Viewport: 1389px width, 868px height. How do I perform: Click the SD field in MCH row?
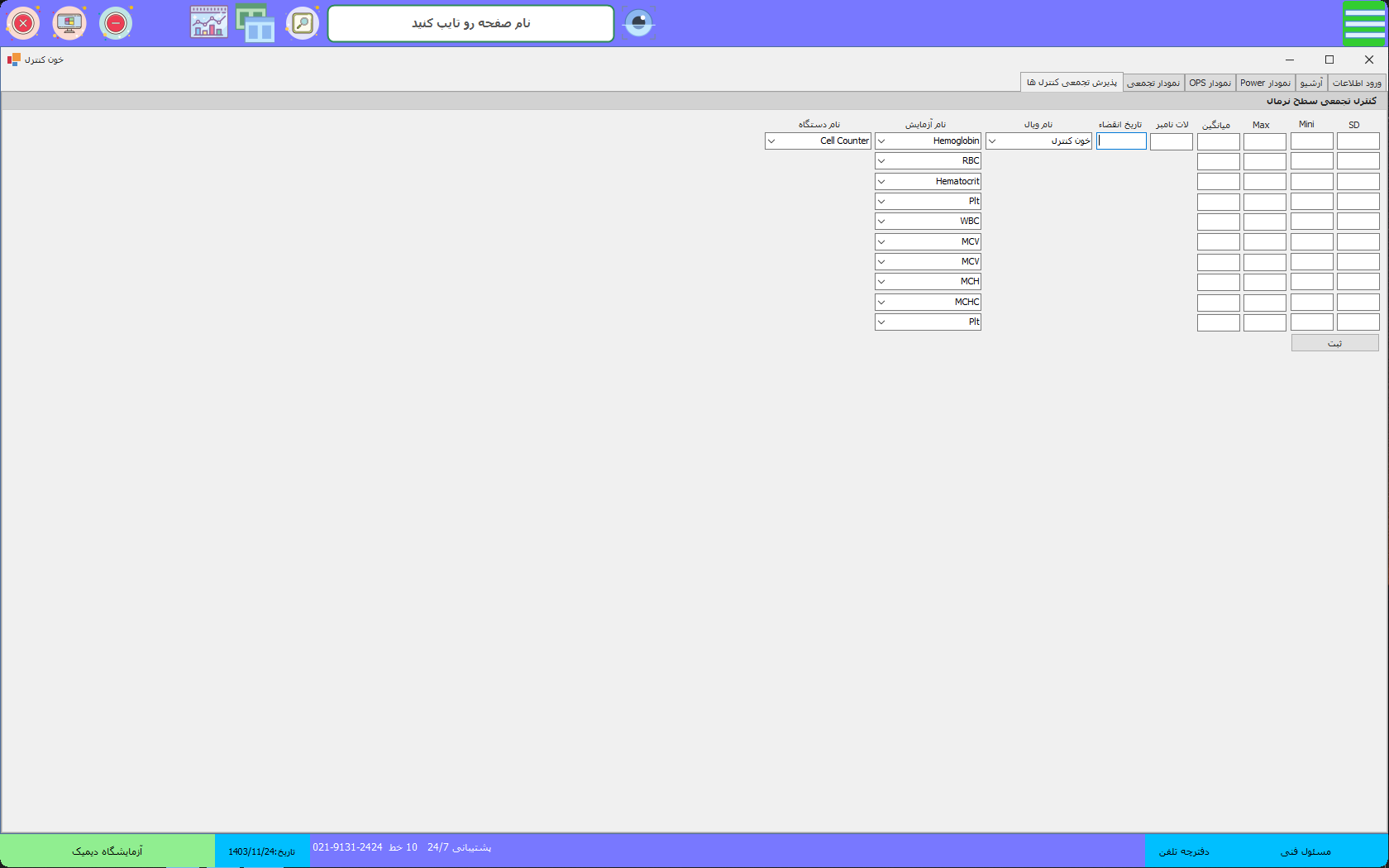point(1358,282)
